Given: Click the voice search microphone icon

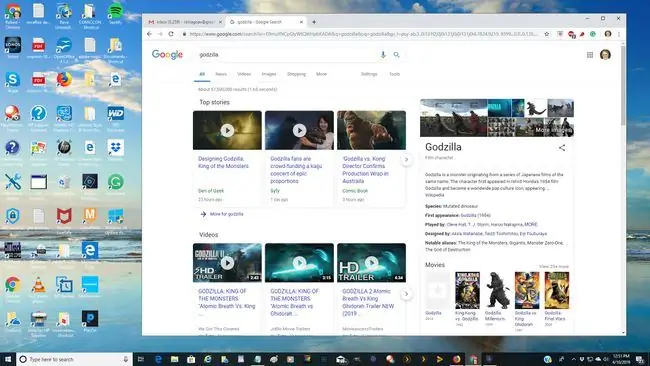Looking at the screenshot, I should click(383, 55).
